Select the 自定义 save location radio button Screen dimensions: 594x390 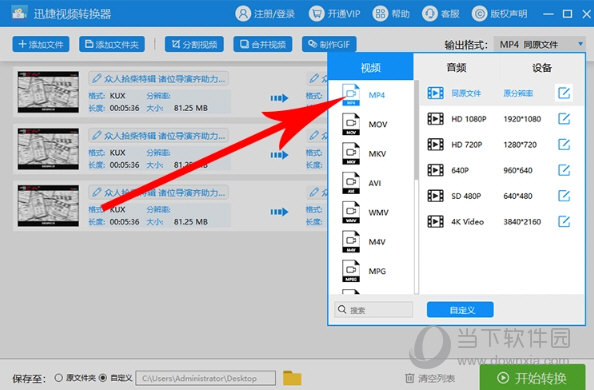pyautogui.click(x=103, y=378)
